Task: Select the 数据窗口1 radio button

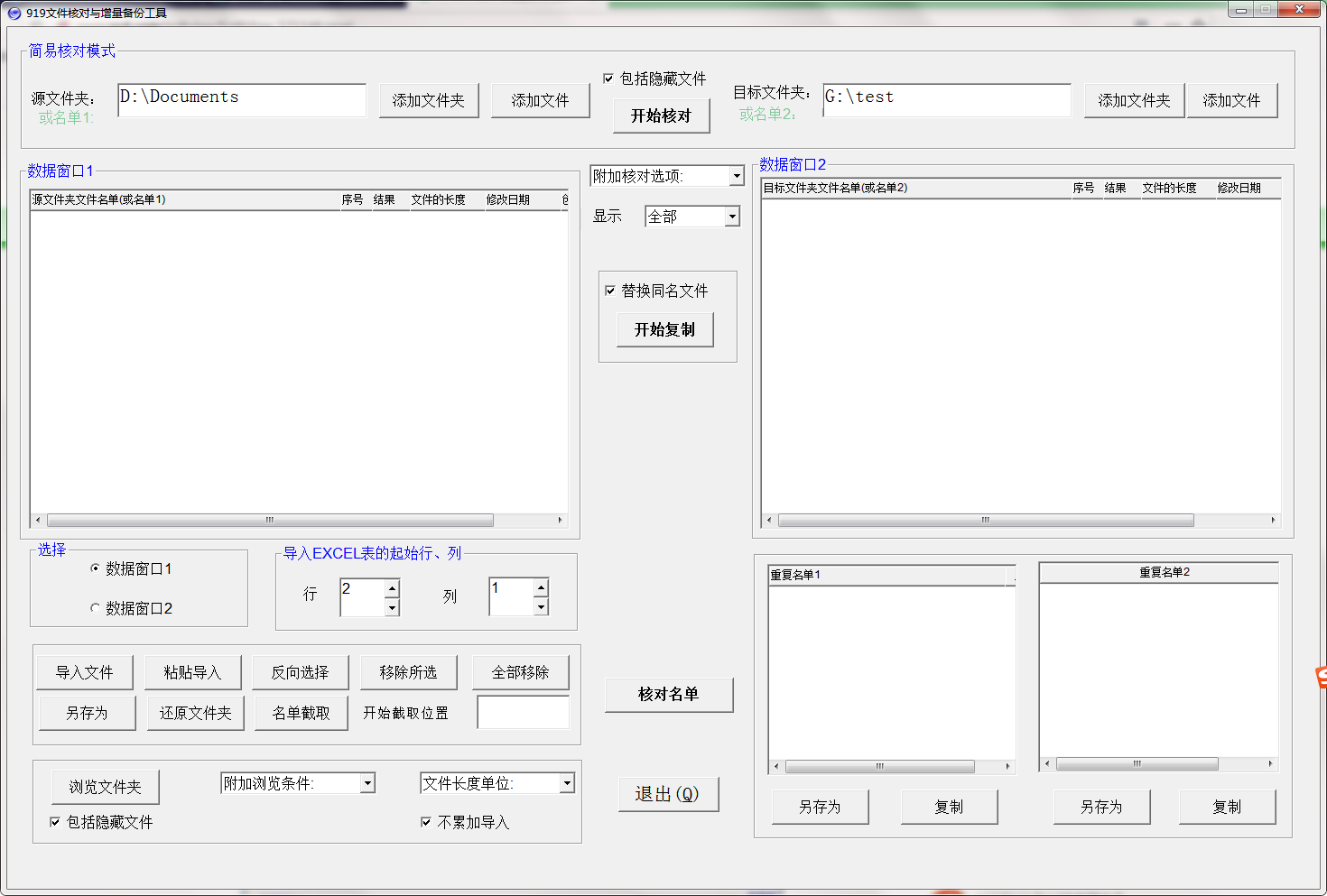Action: [96, 568]
